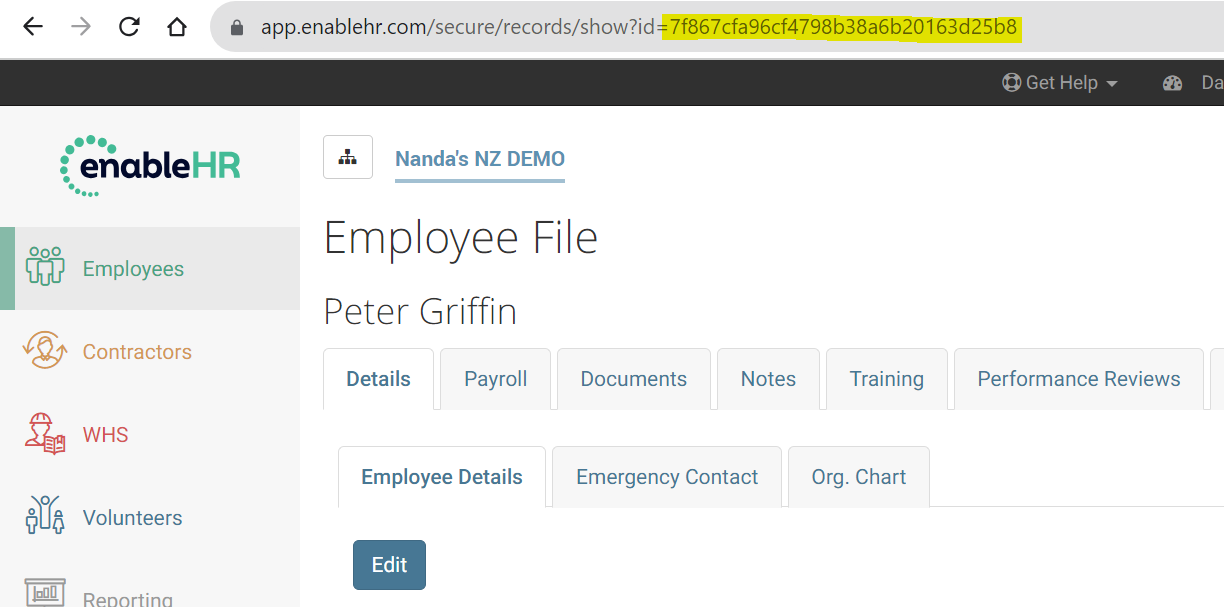
Task: Click the Edit button
Action: [x=389, y=565]
